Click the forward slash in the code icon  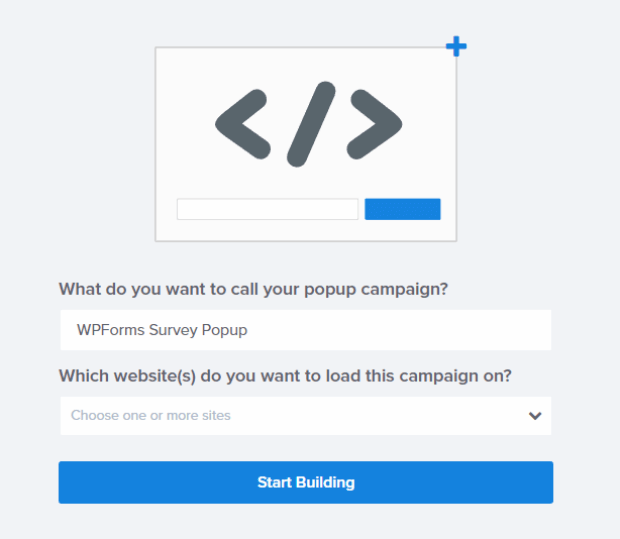click(x=311, y=124)
